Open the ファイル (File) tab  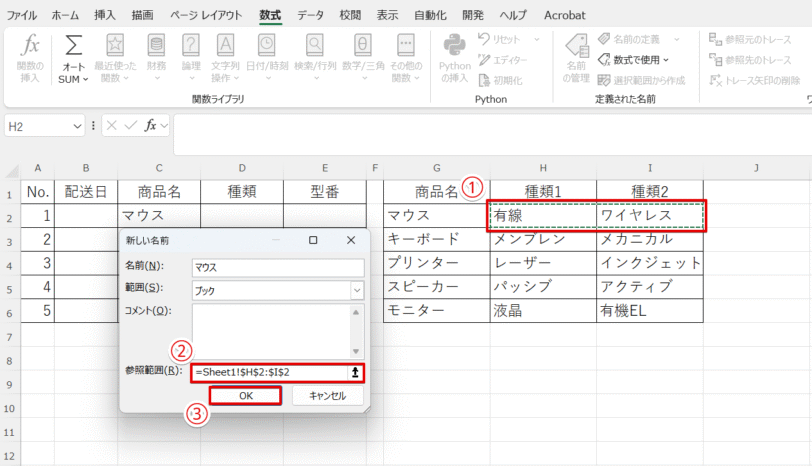[x=21, y=15]
